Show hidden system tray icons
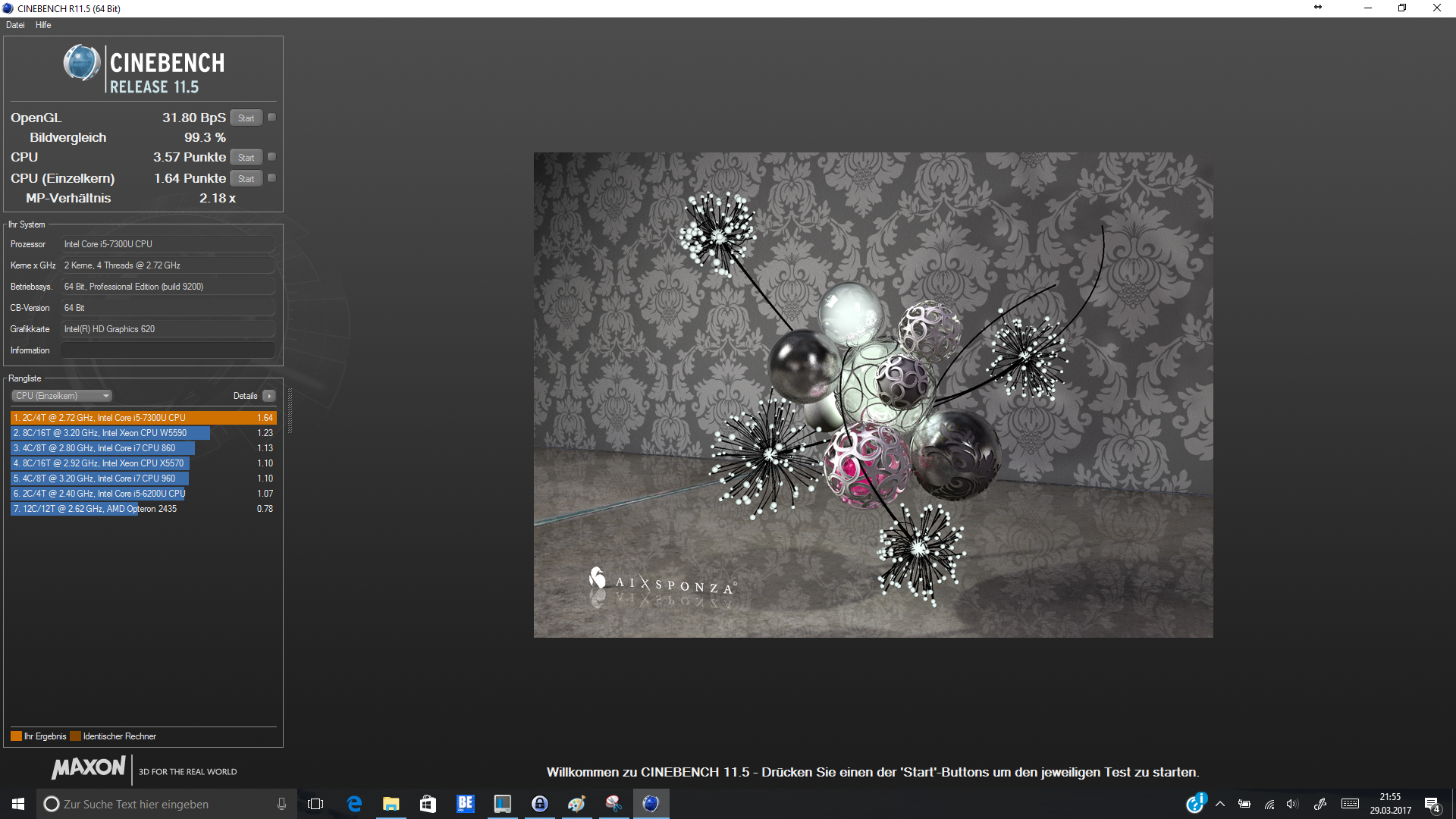This screenshot has width=1456, height=819. tap(1220, 804)
